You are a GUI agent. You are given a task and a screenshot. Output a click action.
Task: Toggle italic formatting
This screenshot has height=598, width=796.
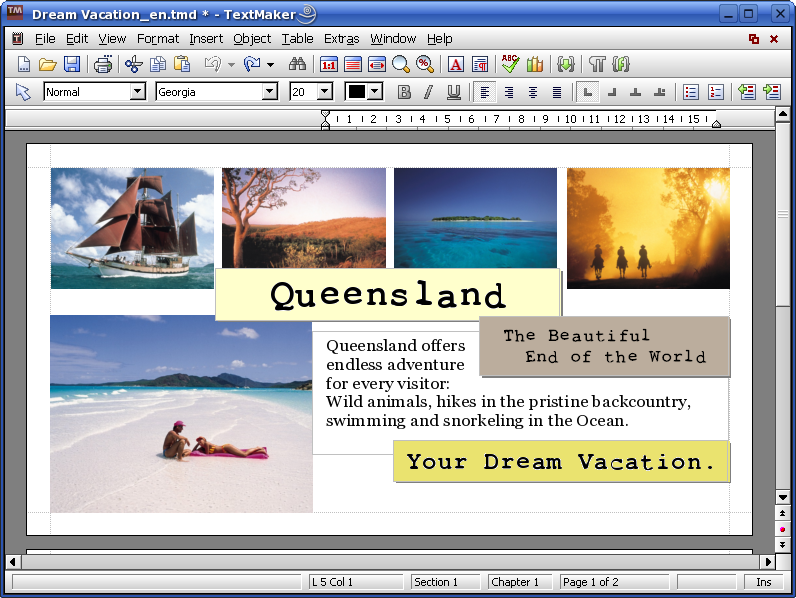point(428,92)
